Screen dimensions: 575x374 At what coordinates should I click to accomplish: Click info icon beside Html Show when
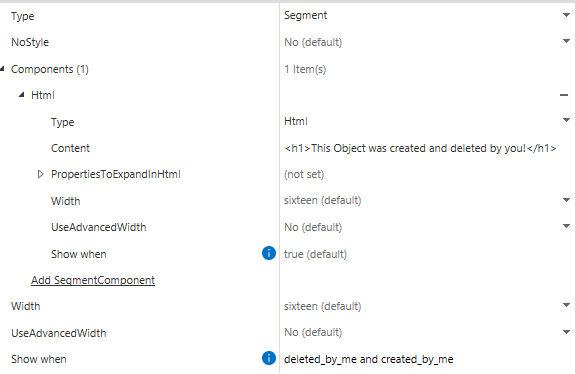point(268,253)
